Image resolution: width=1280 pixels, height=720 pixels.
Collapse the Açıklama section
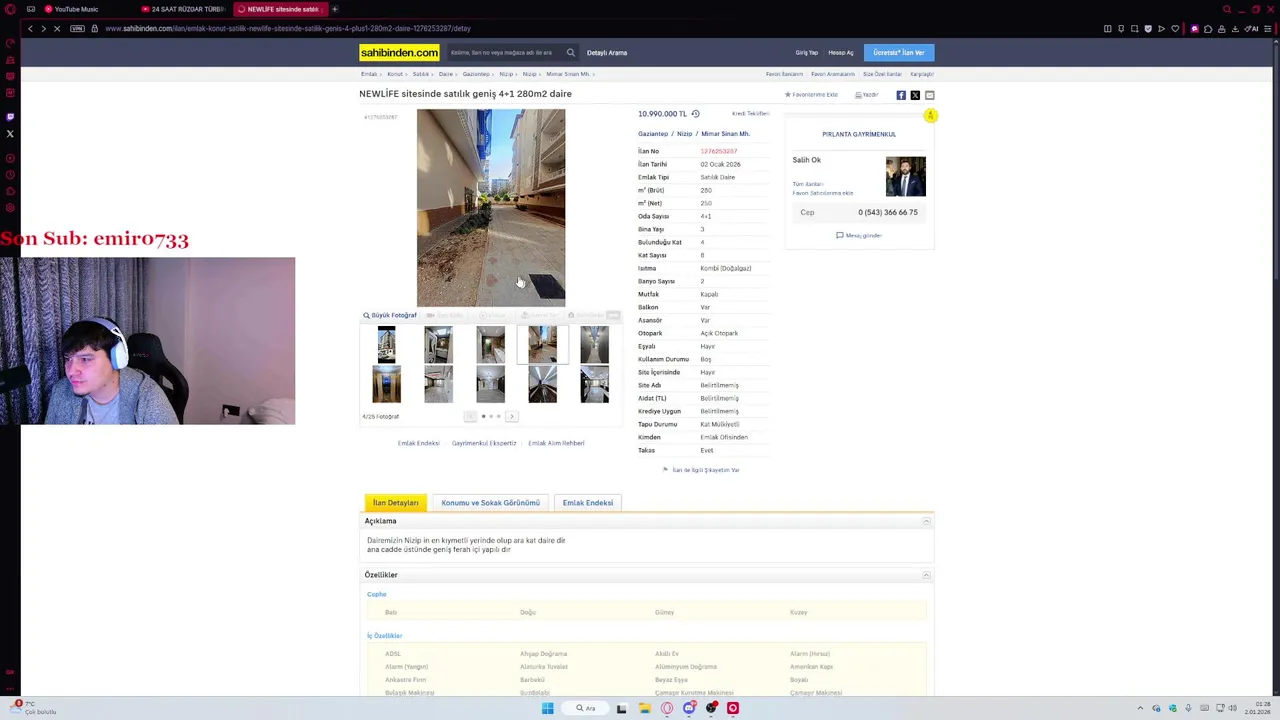click(x=926, y=521)
